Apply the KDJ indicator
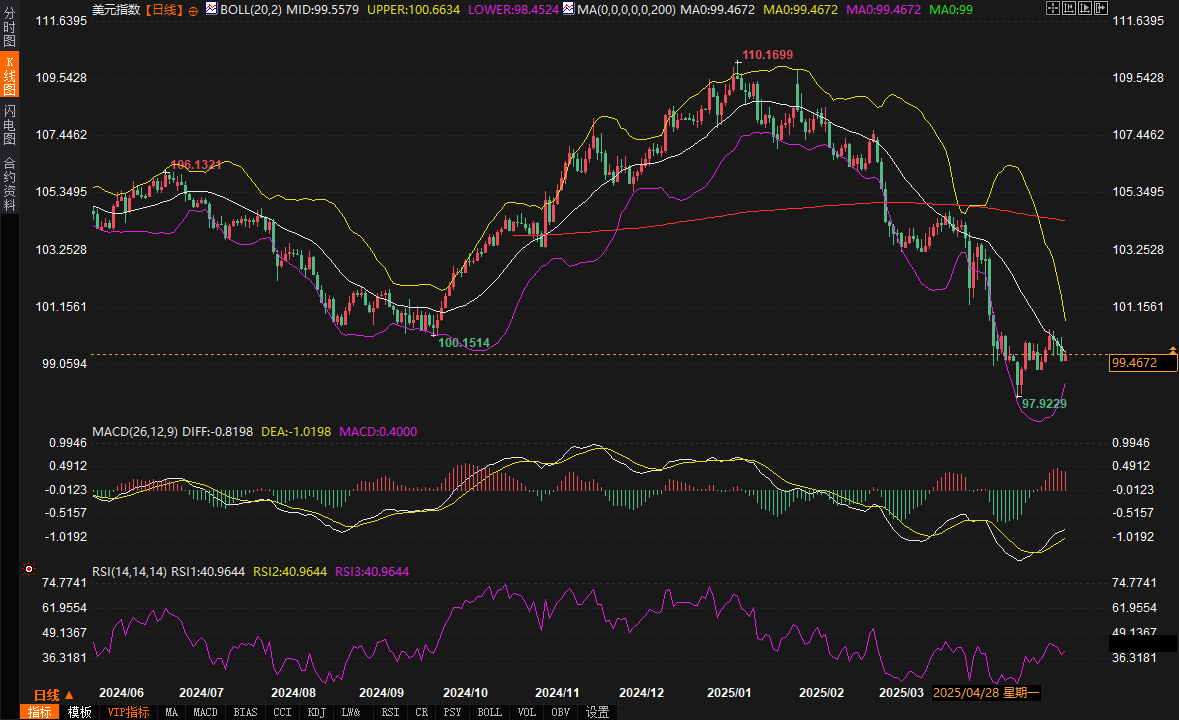Image resolution: width=1179 pixels, height=720 pixels. pos(317,712)
